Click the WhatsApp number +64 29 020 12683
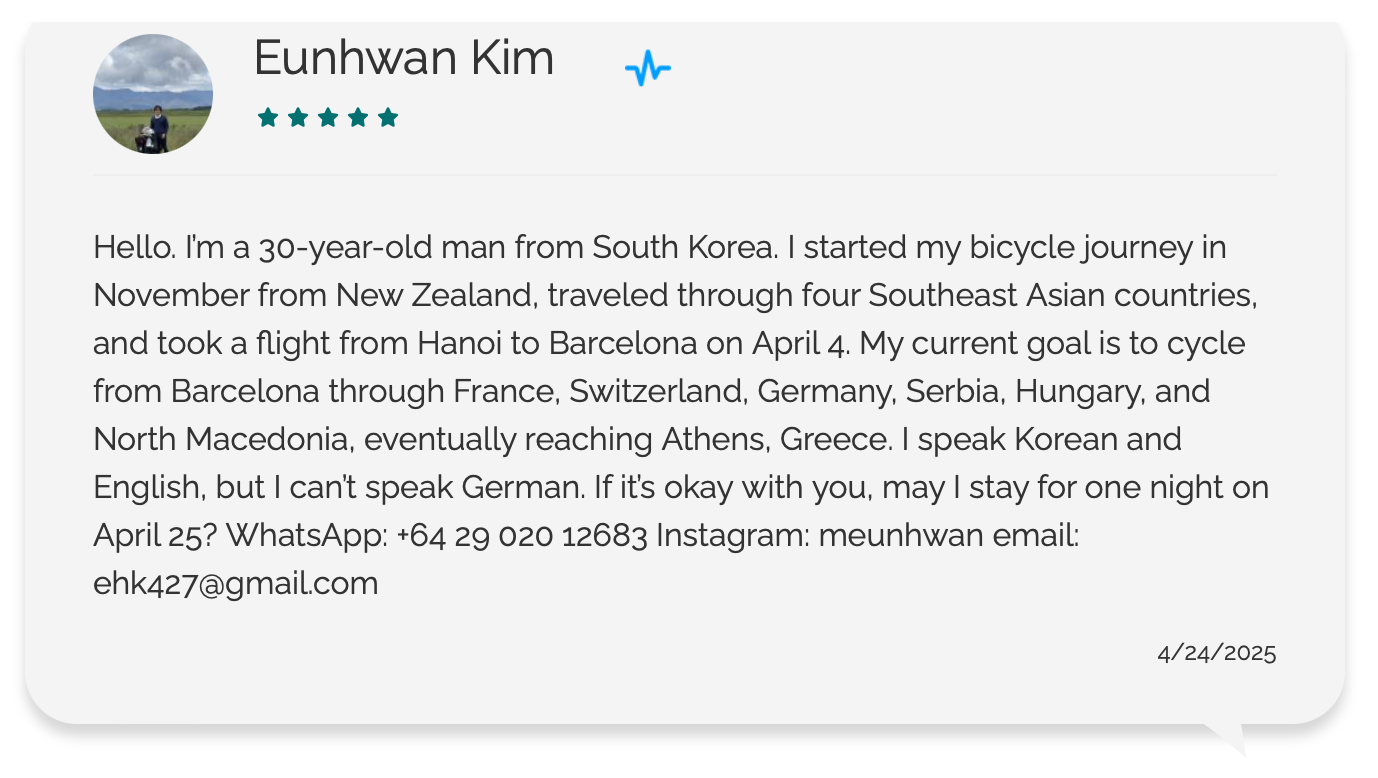Screen dimensions: 1378x778 pyautogui.click(x=522, y=536)
